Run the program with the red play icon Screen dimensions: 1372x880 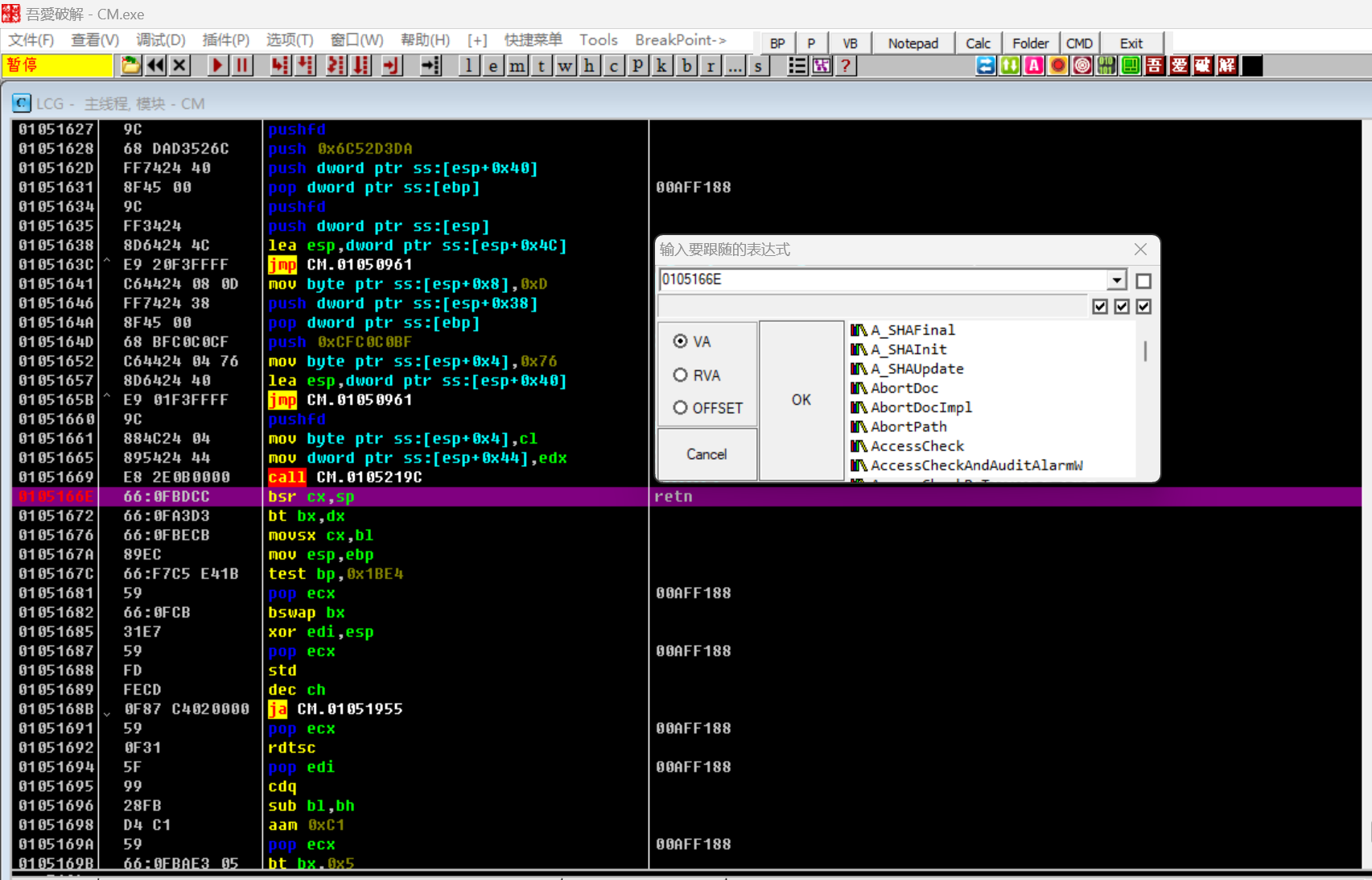(x=217, y=66)
